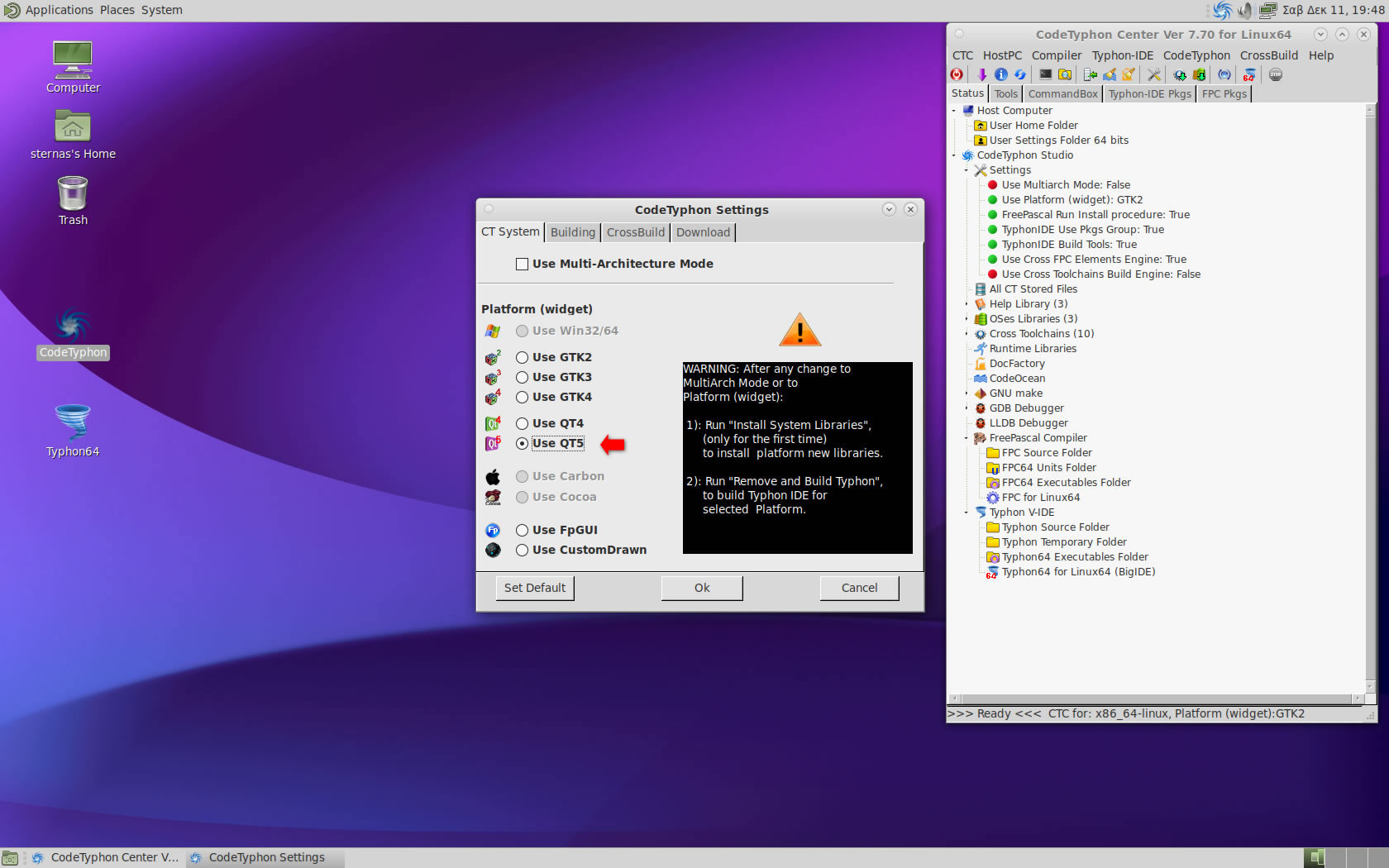Click the horizontal scrollbar in CodeTyphon Center
Image resolution: width=1389 pixels, height=868 pixels.
[1157, 699]
